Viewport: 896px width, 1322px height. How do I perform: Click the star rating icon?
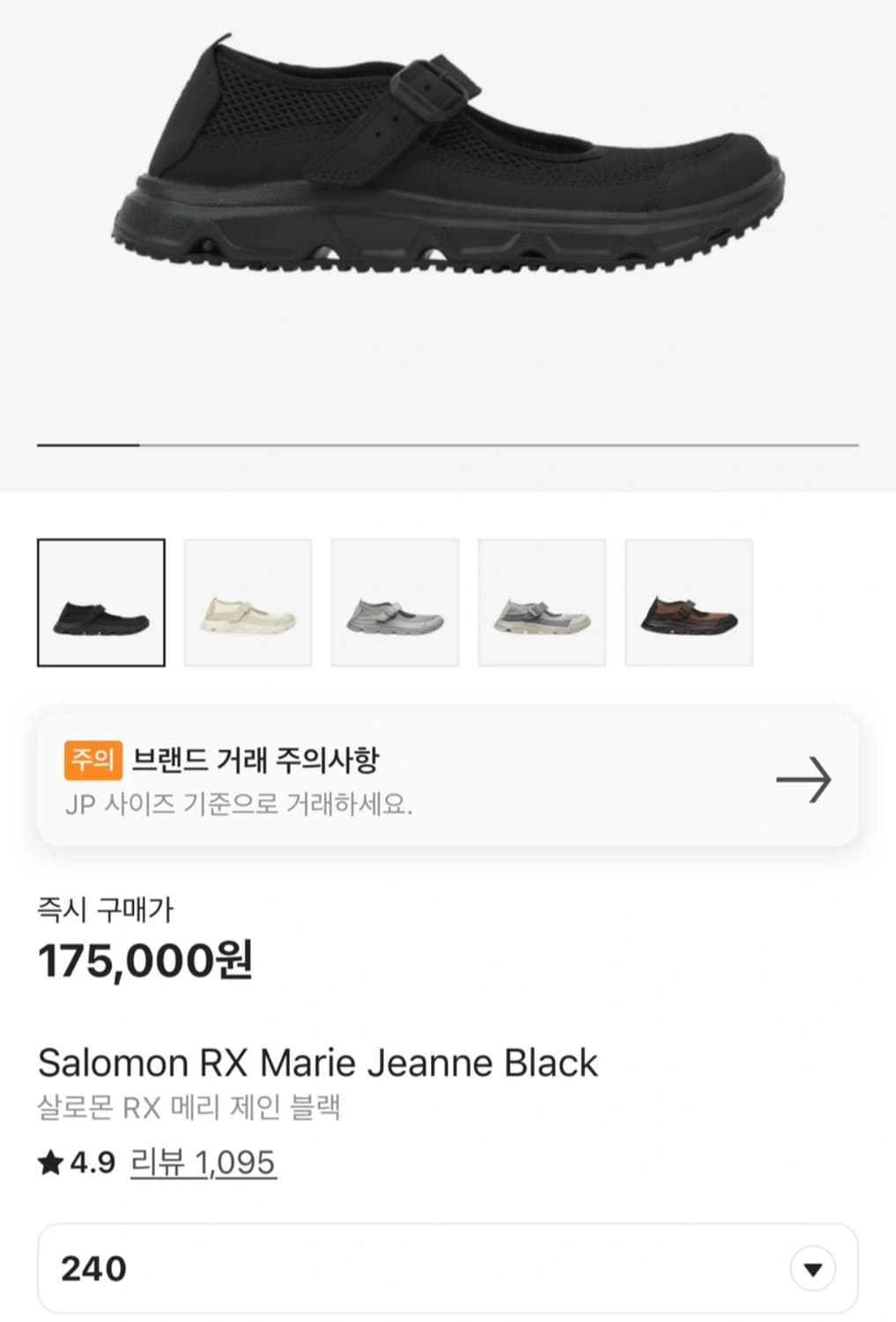pos(50,1163)
